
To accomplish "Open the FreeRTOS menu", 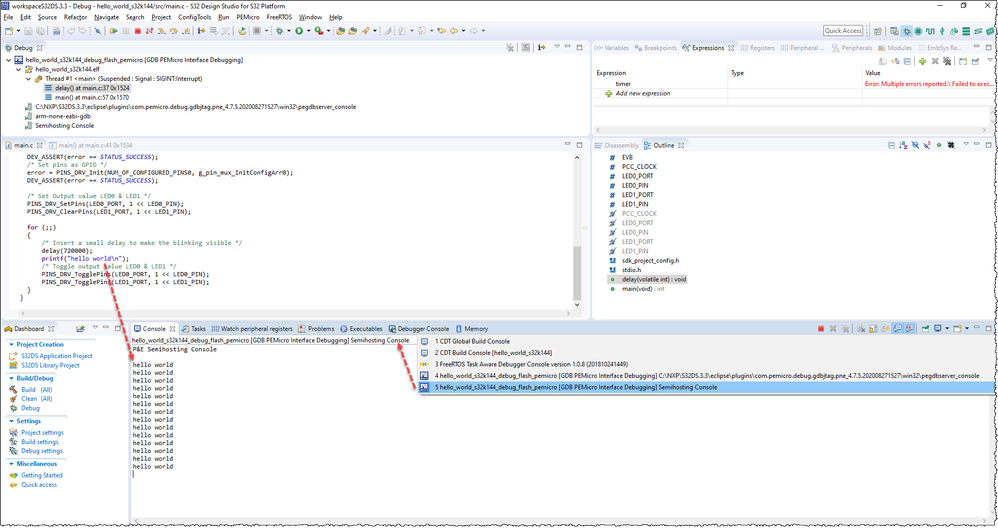I will click(x=279, y=17).
